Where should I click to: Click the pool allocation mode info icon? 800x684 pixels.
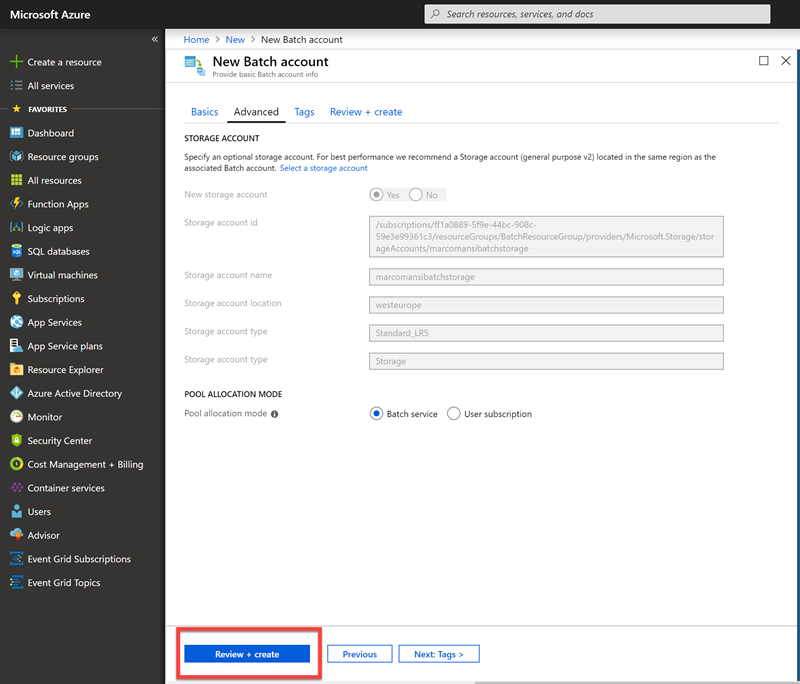coord(274,414)
